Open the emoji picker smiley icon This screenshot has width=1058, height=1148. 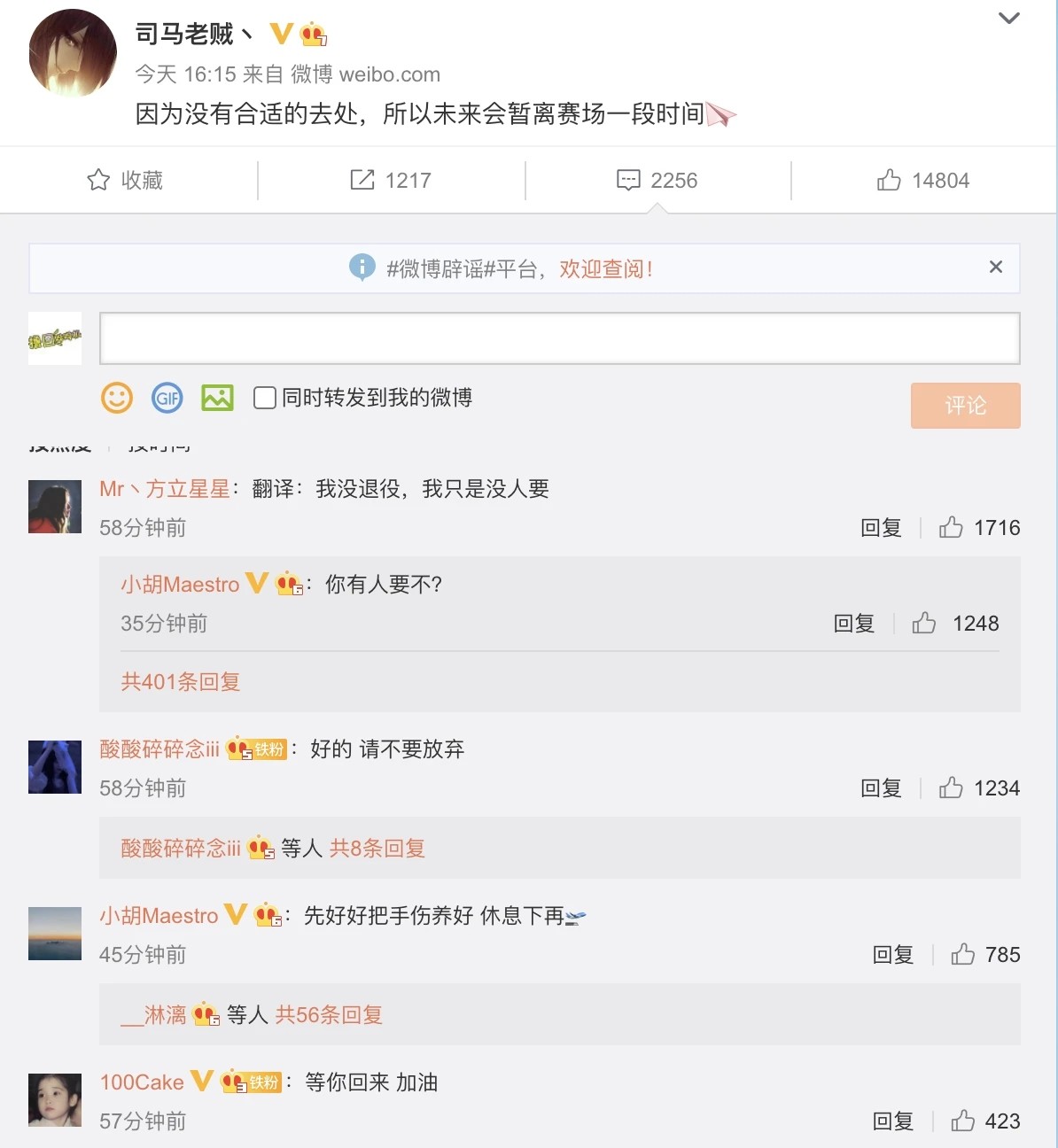[117, 398]
